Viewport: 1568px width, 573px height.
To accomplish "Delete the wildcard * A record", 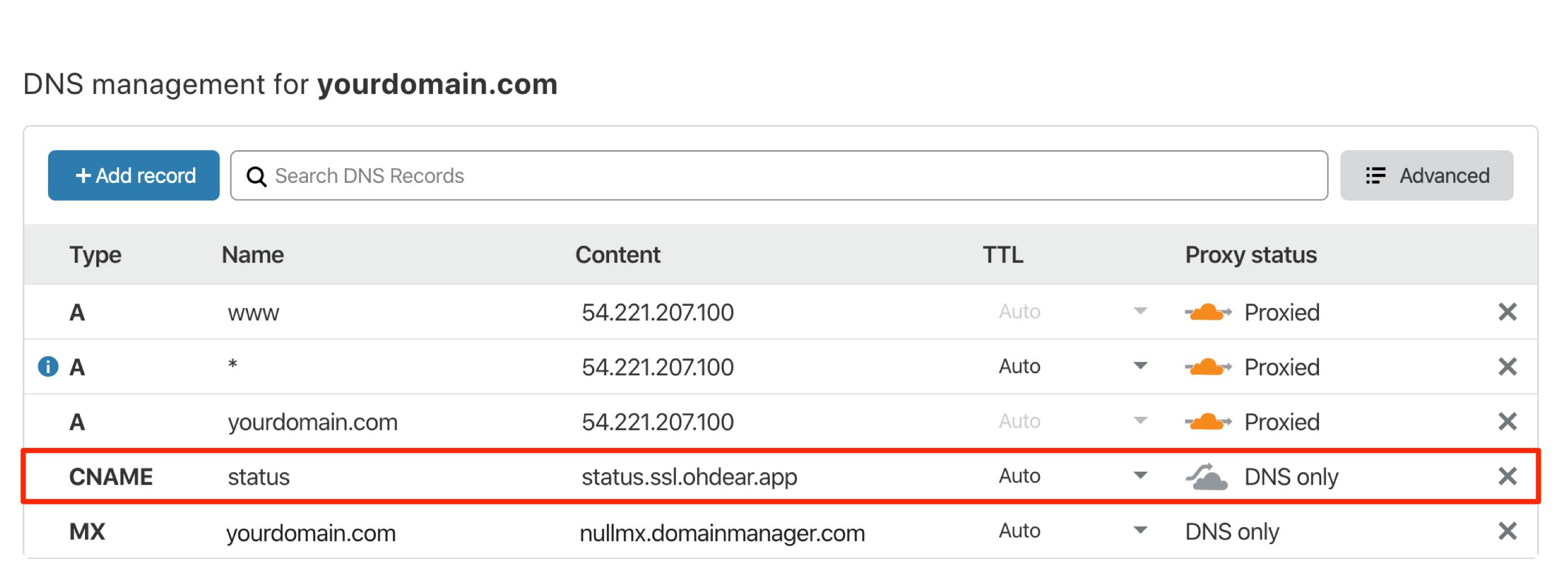I will [x=1507, y=367].
